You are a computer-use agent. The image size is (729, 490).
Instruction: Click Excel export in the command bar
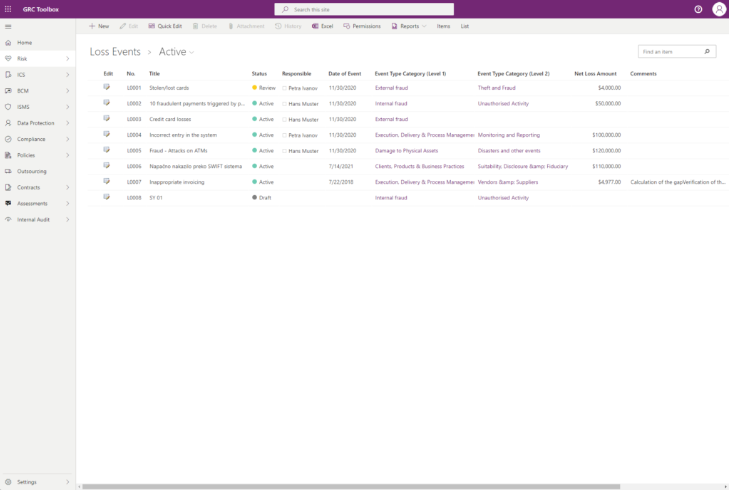[322, 26]
